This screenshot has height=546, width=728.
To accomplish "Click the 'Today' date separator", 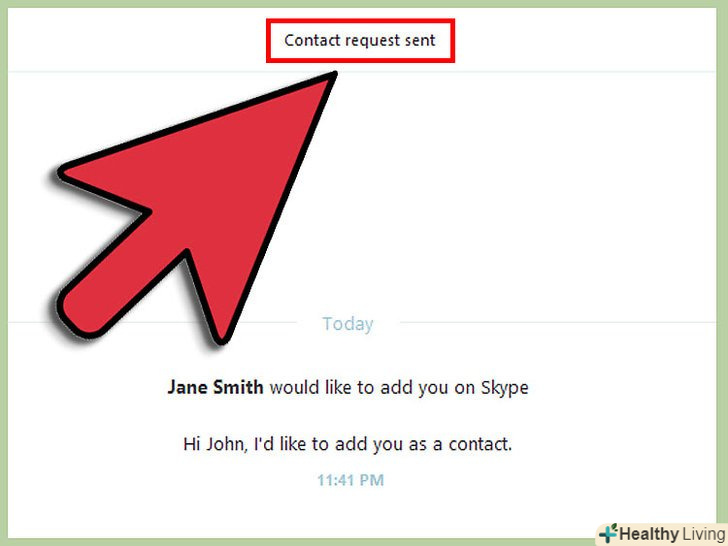I will [348, 324].
